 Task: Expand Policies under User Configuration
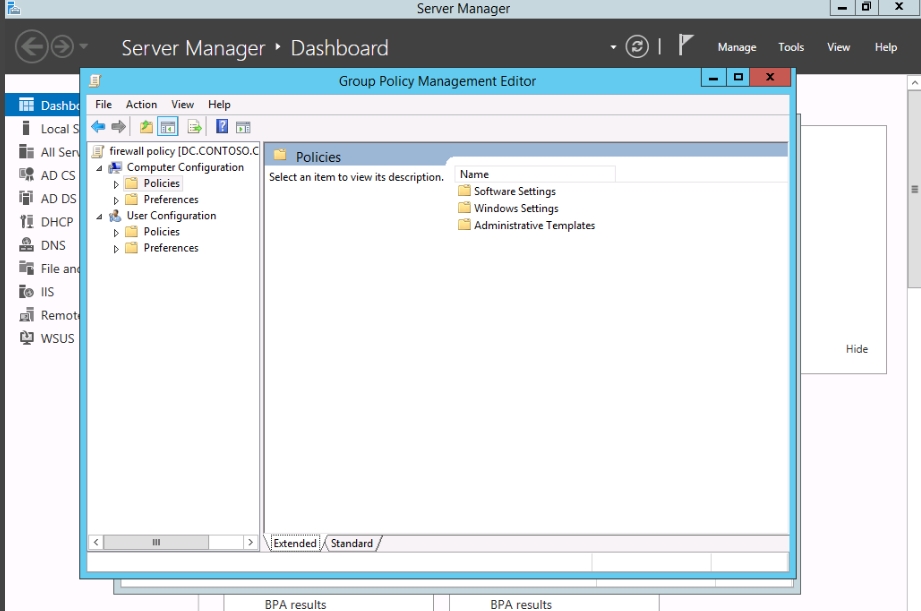pos(116,232)
